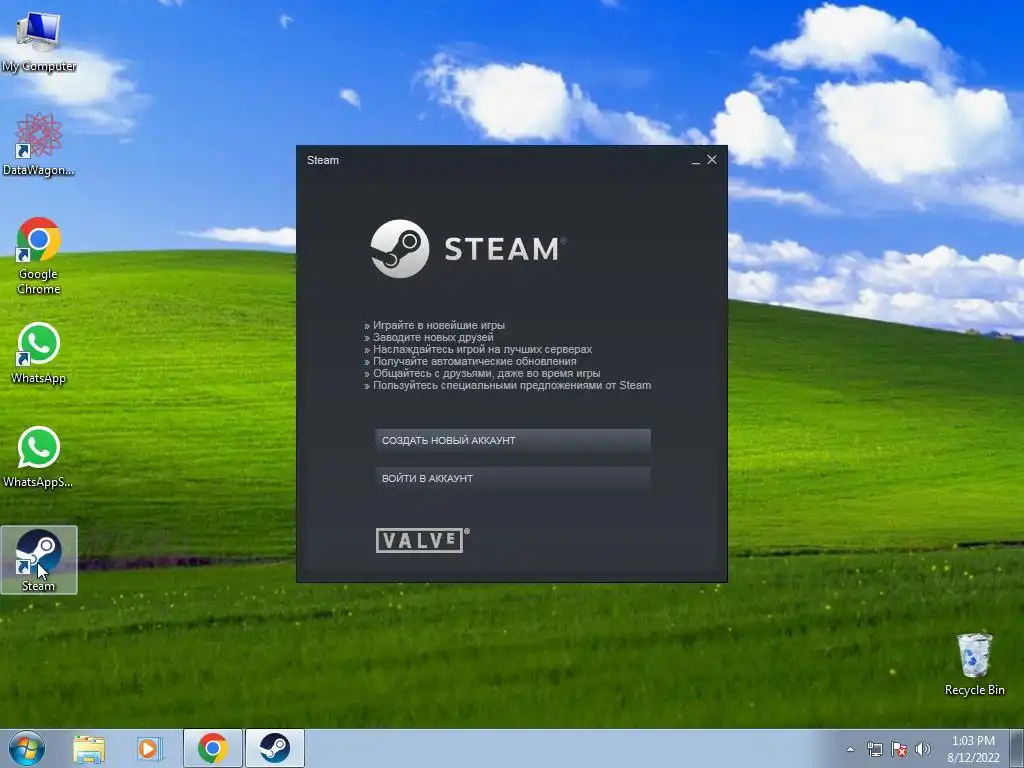Select the My Computer desktop icon

pyautogui.click(x=39, y=40)
